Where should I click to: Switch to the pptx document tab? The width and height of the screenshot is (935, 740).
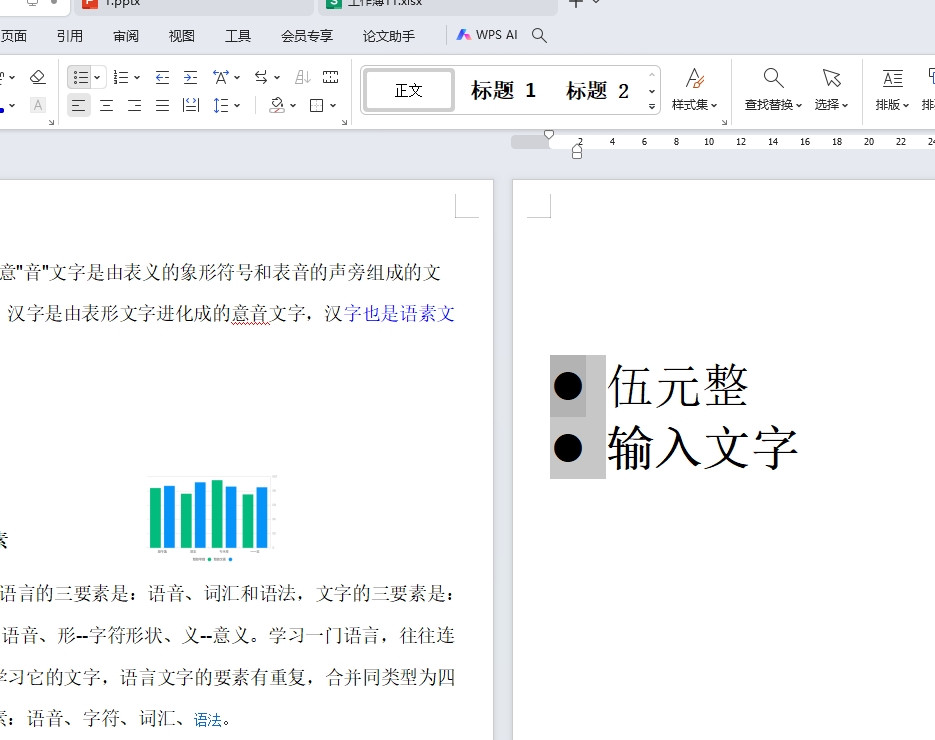click(194, 5)
